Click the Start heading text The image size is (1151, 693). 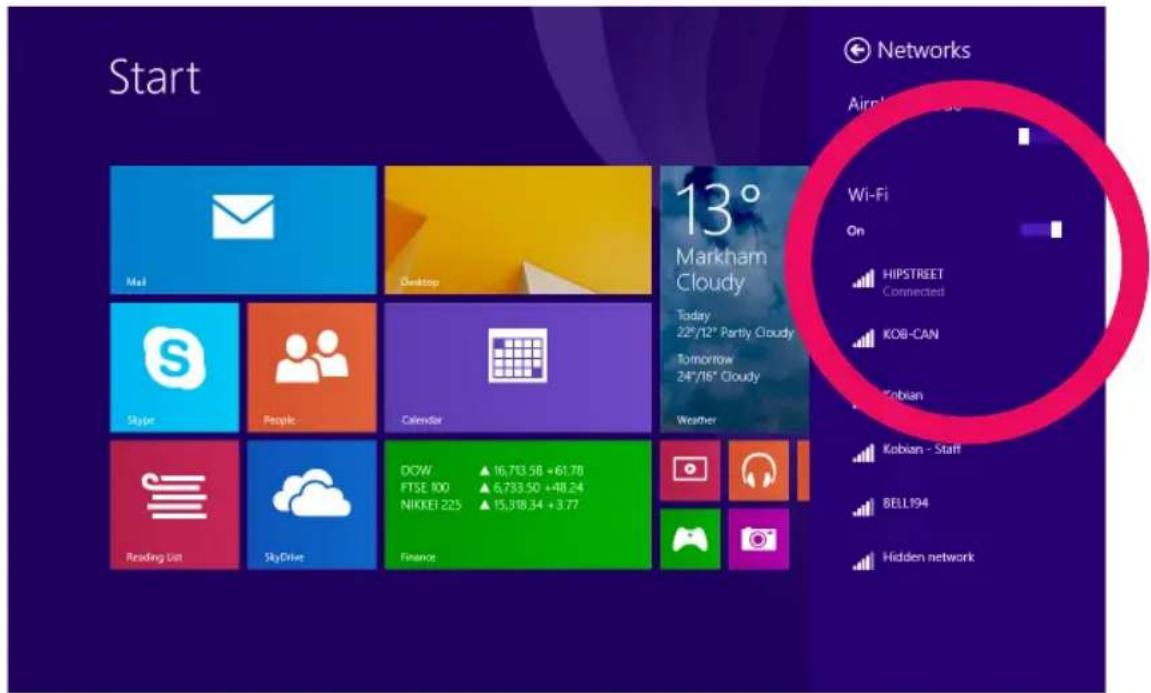pos(154,77)
